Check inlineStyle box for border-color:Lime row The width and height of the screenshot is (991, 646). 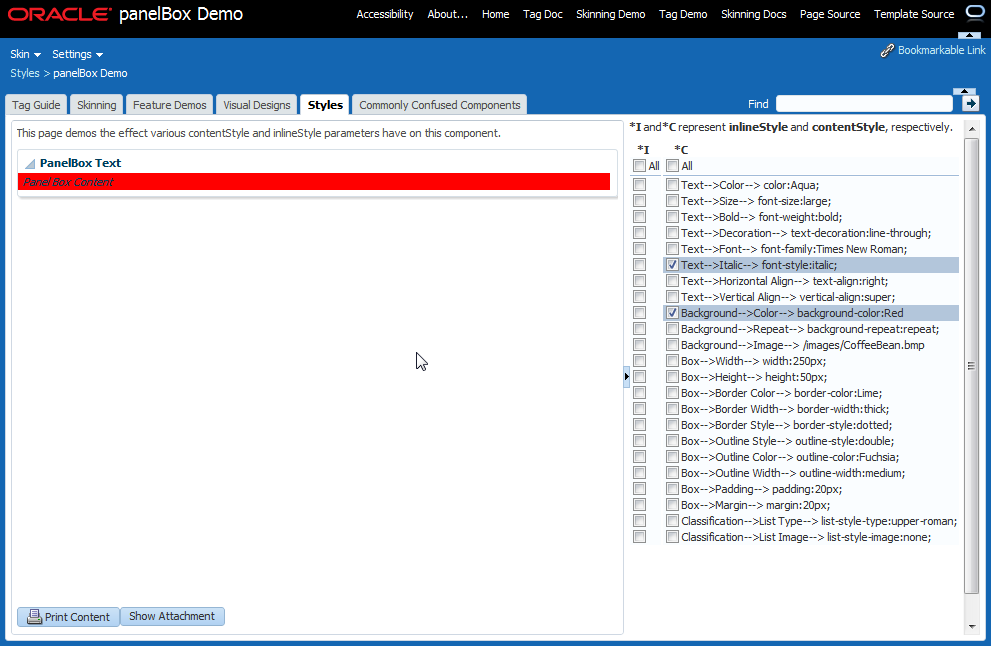640,393
